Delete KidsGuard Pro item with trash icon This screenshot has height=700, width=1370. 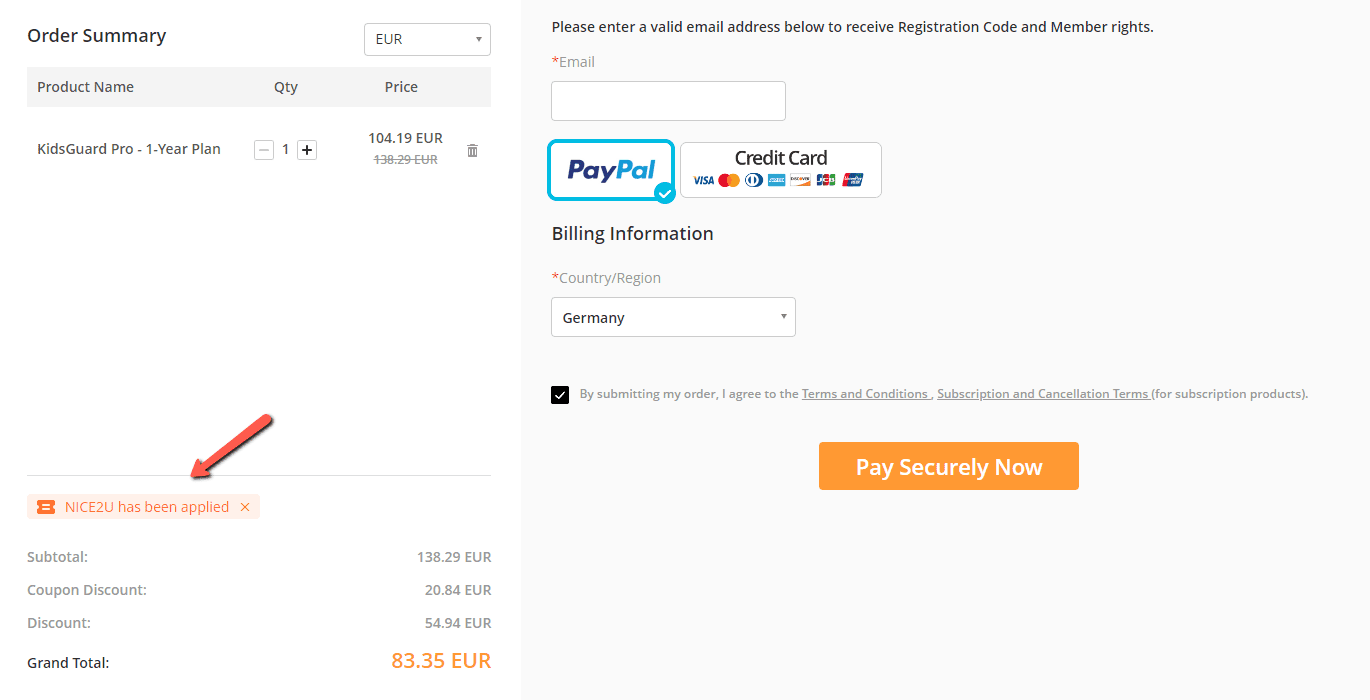pyautogui.click(x=473, y=150)
